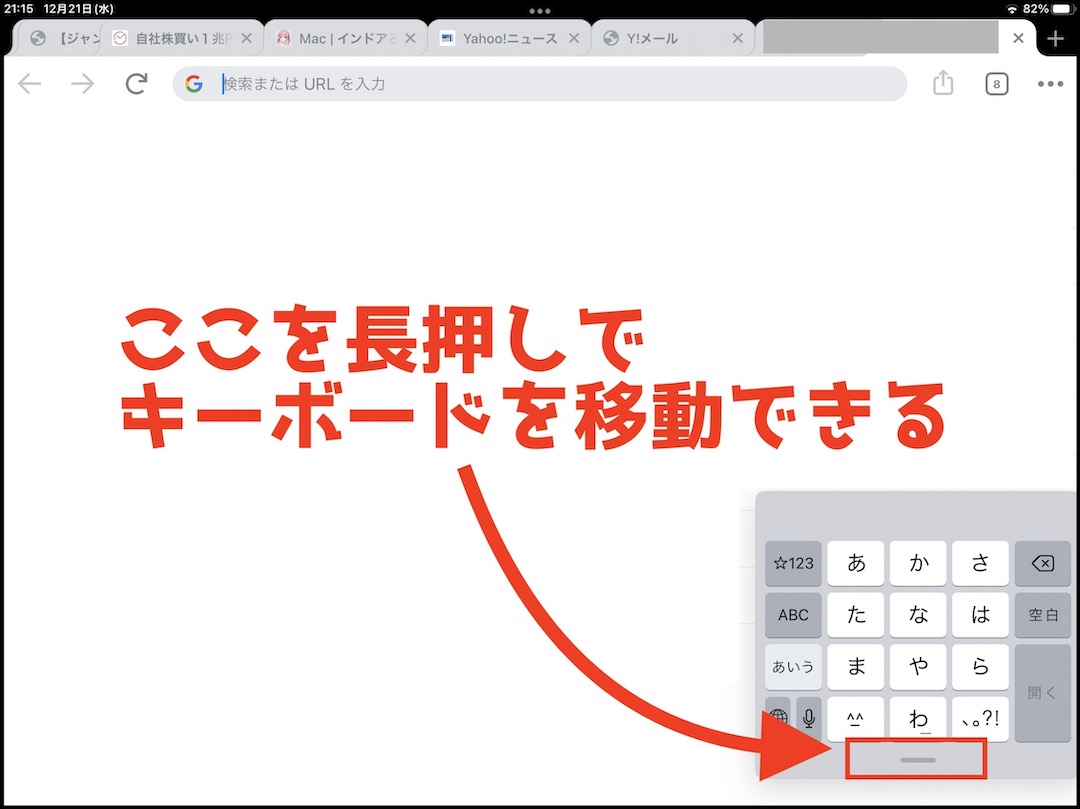Go forward with the right arrow
Screen dimensions: 1080x809
coord(83,84)
